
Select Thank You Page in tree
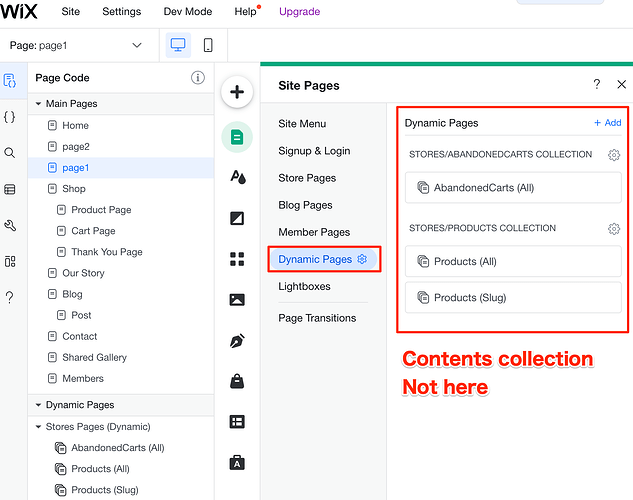121,252
